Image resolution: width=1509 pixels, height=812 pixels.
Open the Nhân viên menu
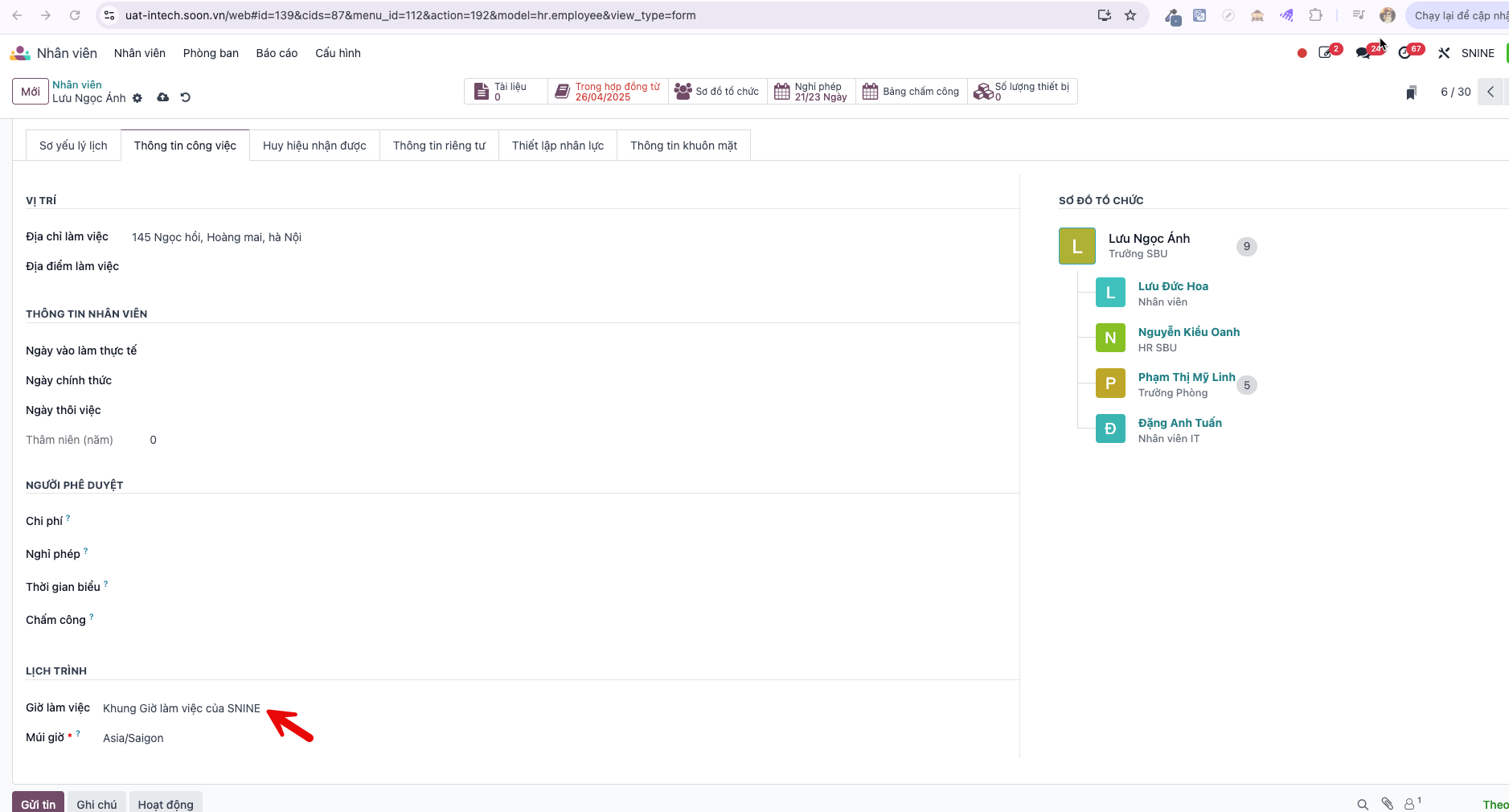click(x=140, y=53)
